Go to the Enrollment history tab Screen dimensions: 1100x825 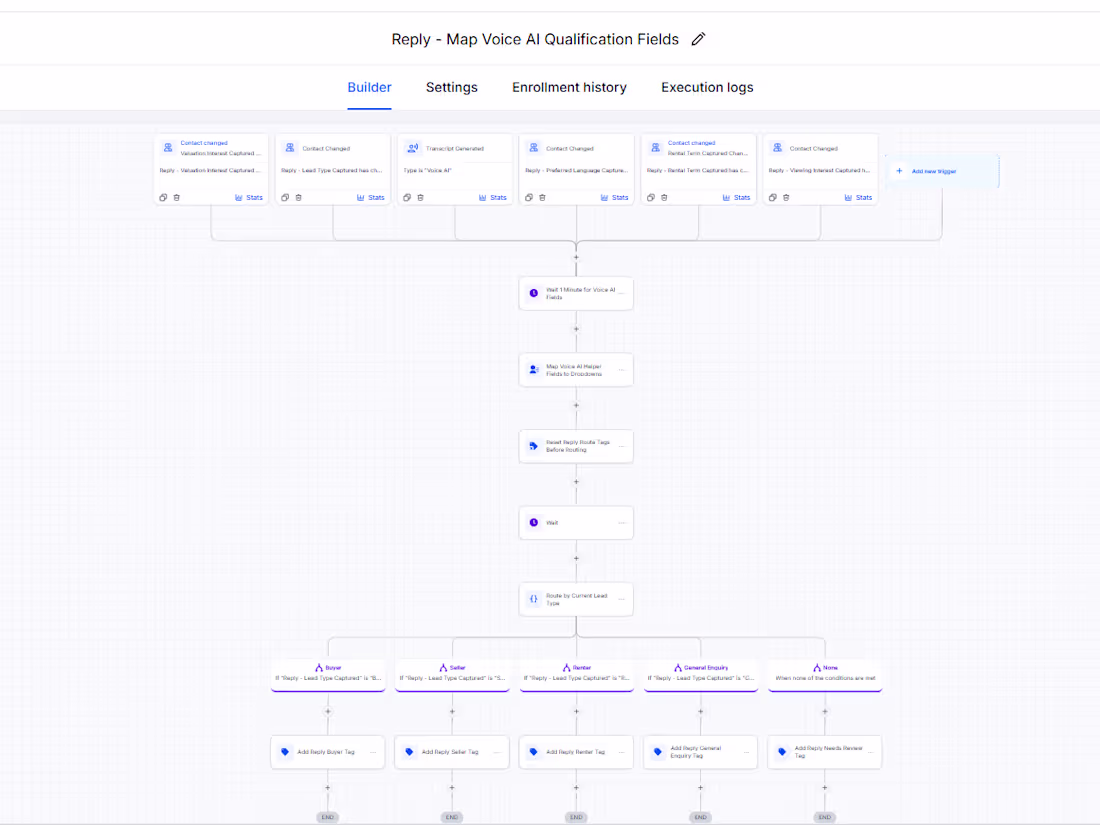tap(569, 88)
